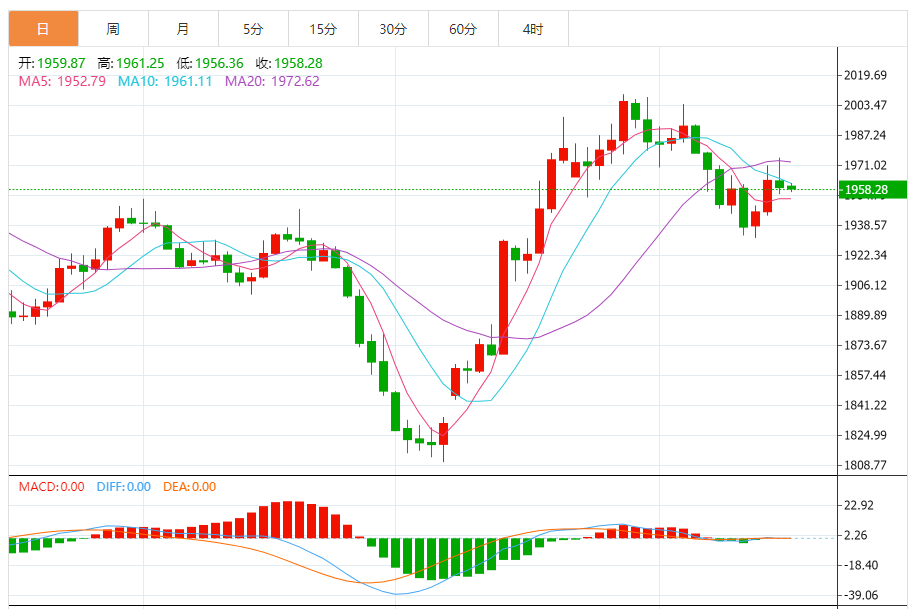The height and width of the screenshot is (609, 914).
Task: Click the 2.26 MACD axis label
Action: (856, 535)
